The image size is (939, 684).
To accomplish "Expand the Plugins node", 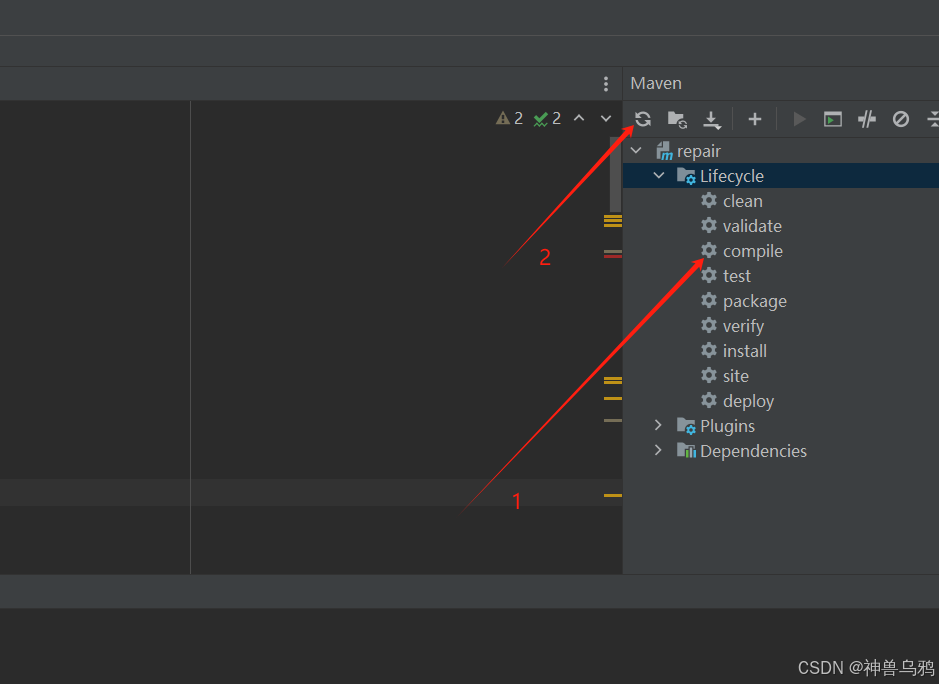I will pos(658,425).
